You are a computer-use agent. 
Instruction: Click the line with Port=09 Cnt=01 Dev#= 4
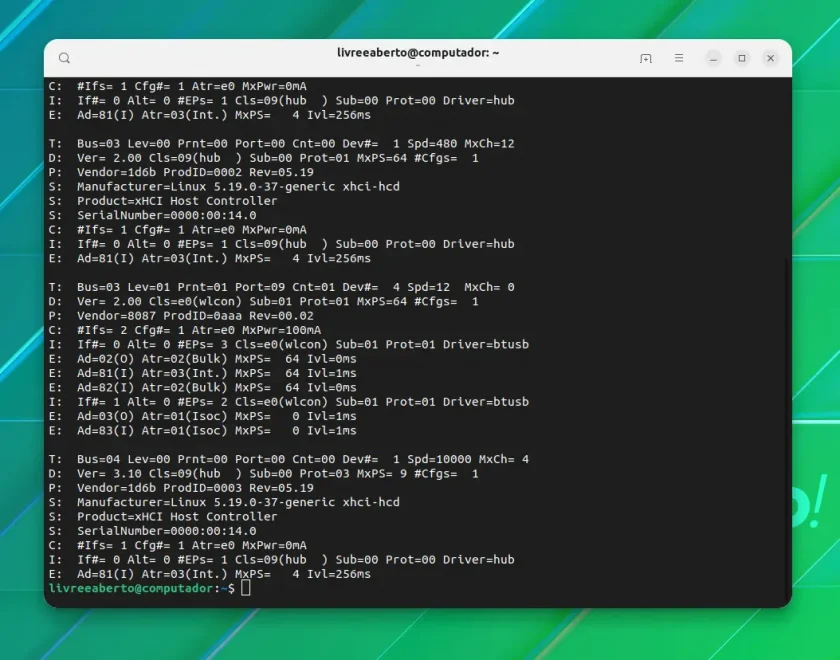point(281,287)
